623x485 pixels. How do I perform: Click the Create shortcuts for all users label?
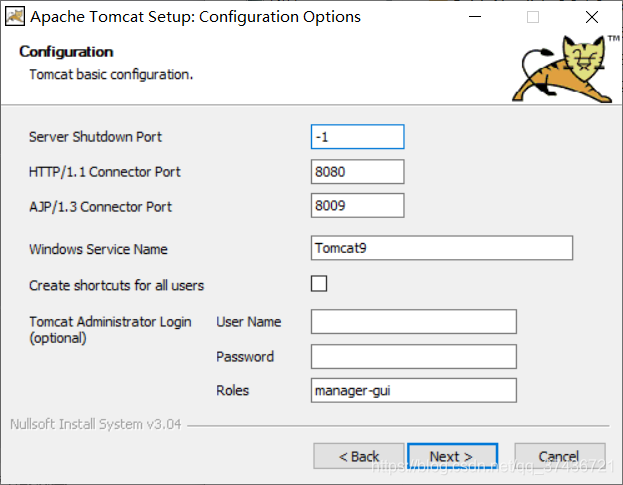click(x=116, y=286)
